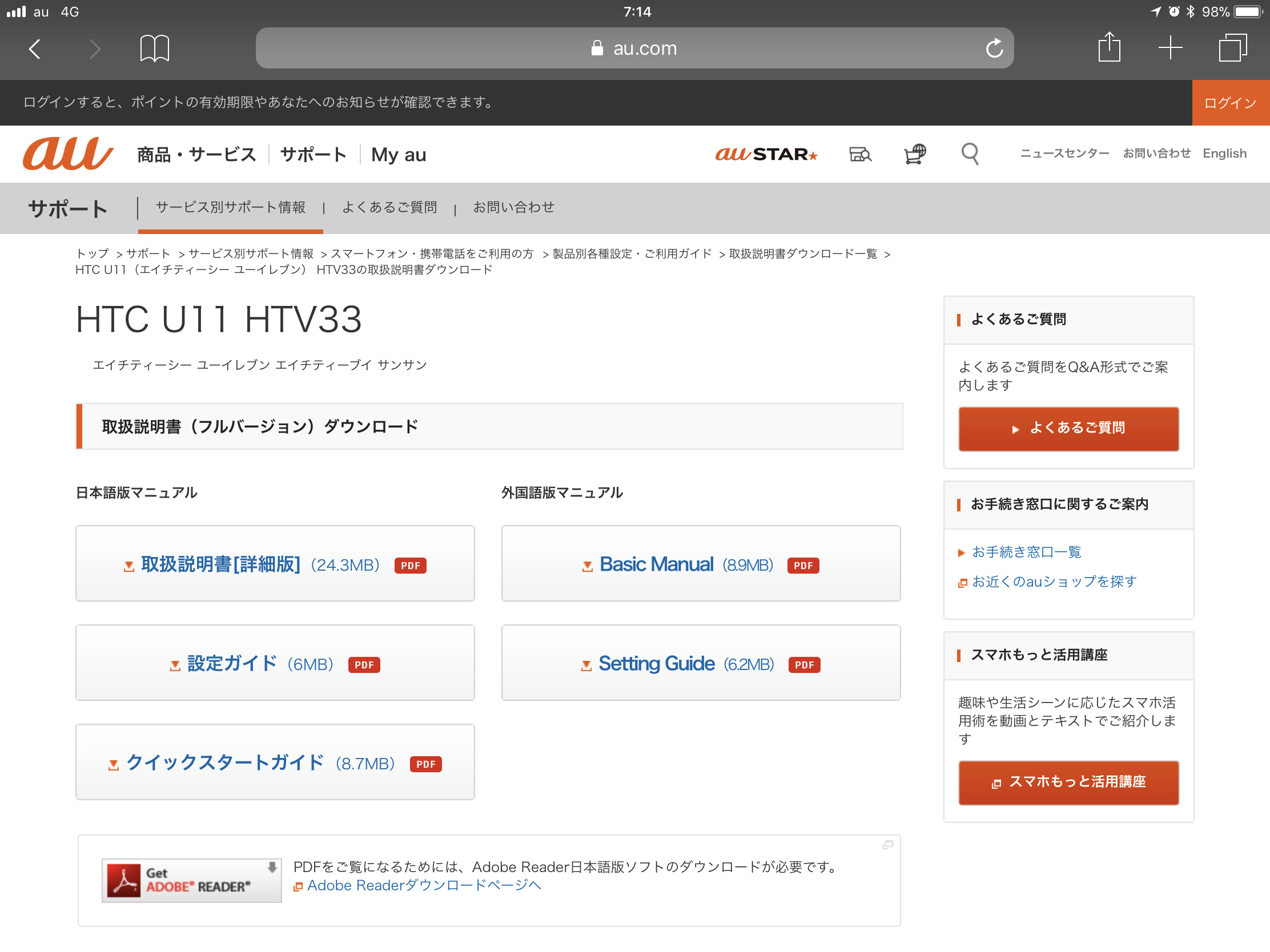
Task: Show all open tabs icon
Action: click(x=1233, y=47)
